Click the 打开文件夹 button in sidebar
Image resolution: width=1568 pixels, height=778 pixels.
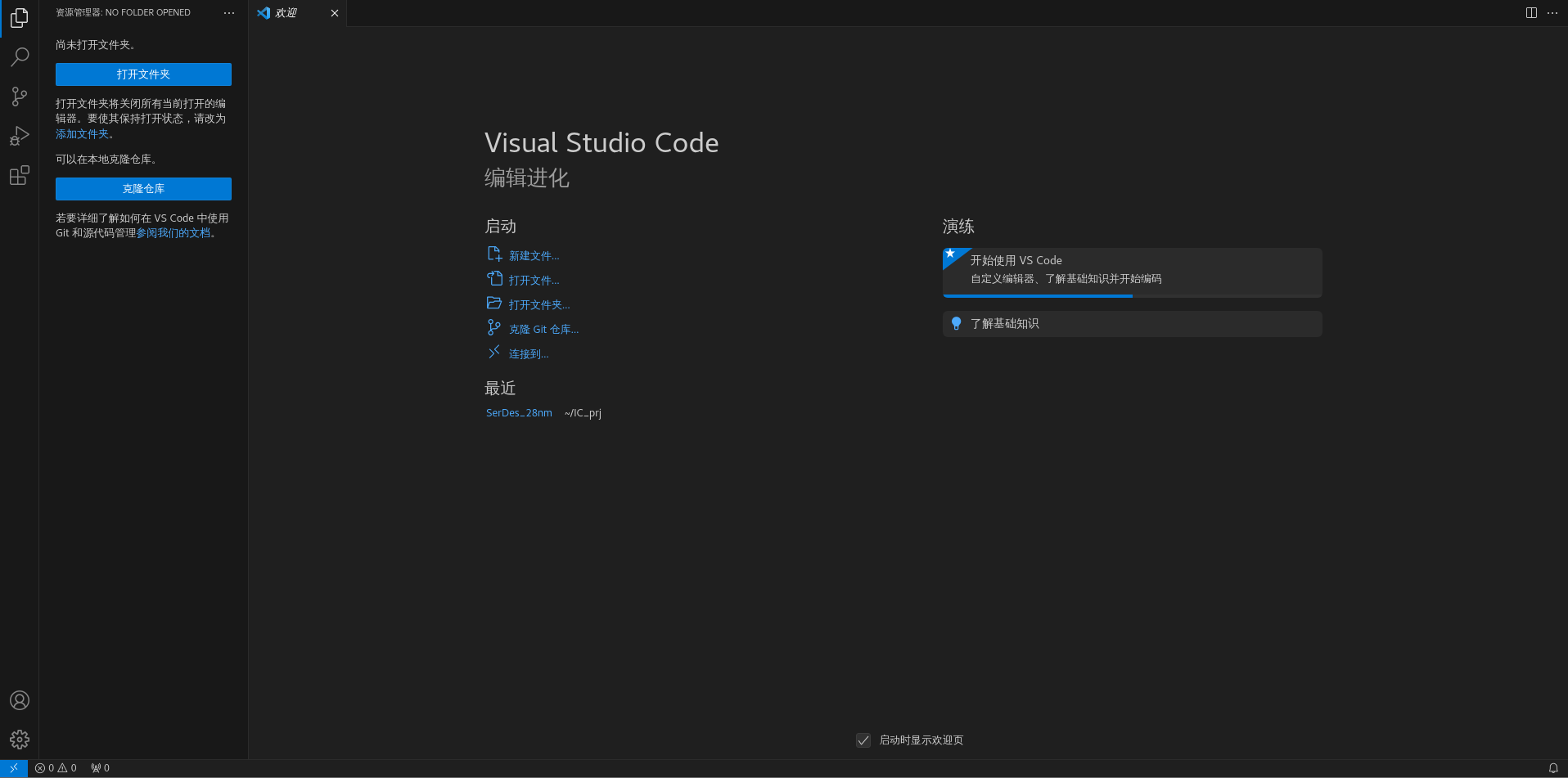pos(143,74)
